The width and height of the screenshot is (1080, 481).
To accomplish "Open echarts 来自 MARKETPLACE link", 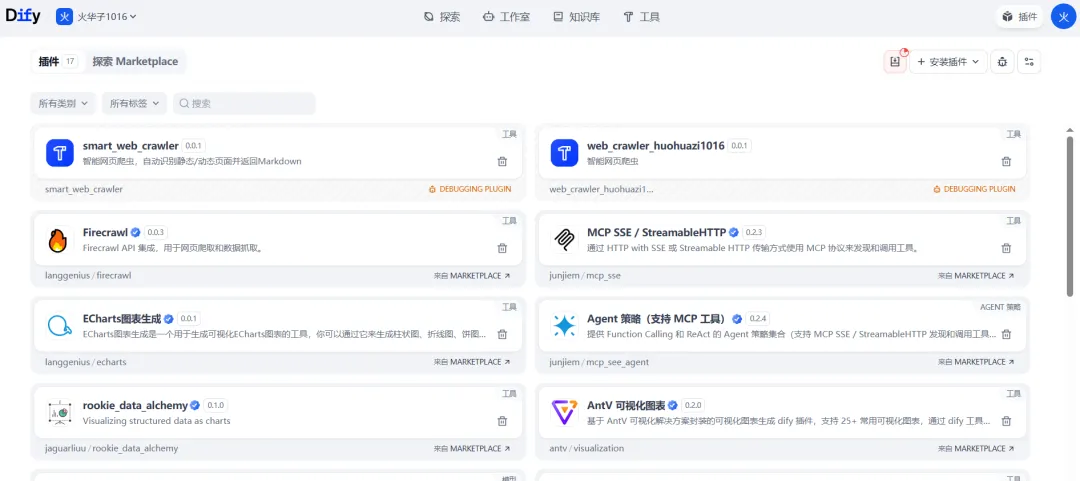I will click(472, 362).
